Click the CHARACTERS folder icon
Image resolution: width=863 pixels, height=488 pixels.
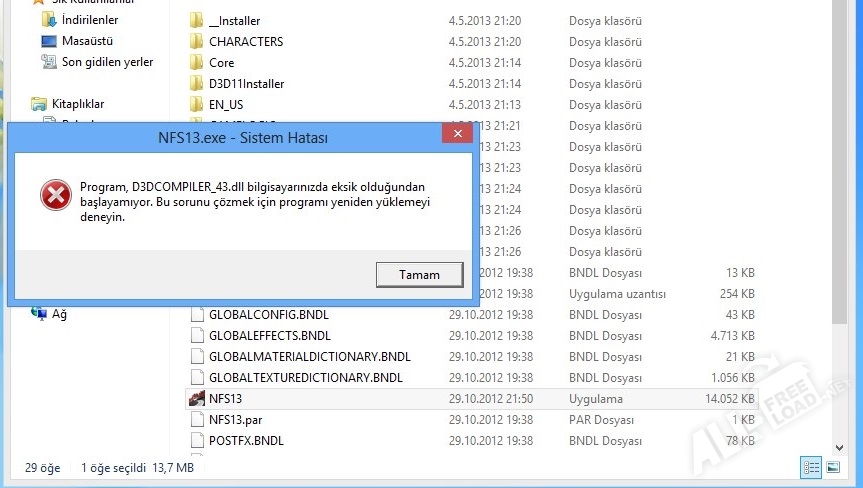(x=197, y=42)
